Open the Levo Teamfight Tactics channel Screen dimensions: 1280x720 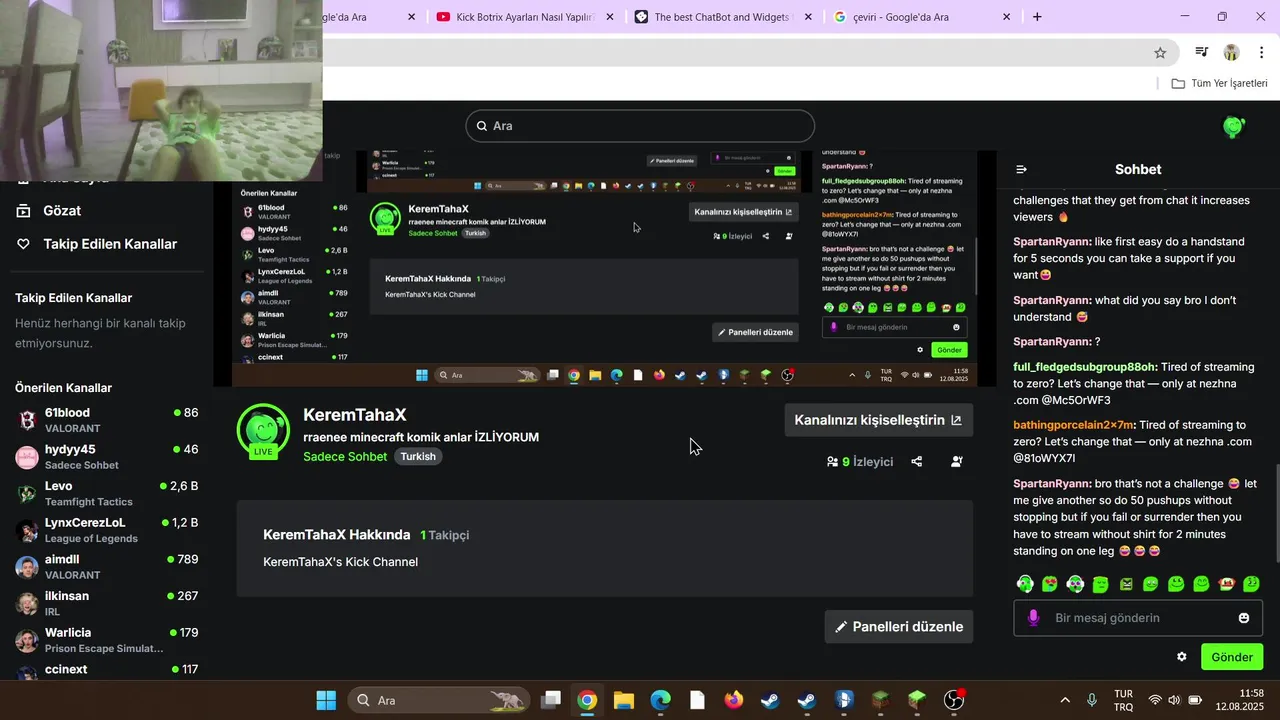[107, 493]
